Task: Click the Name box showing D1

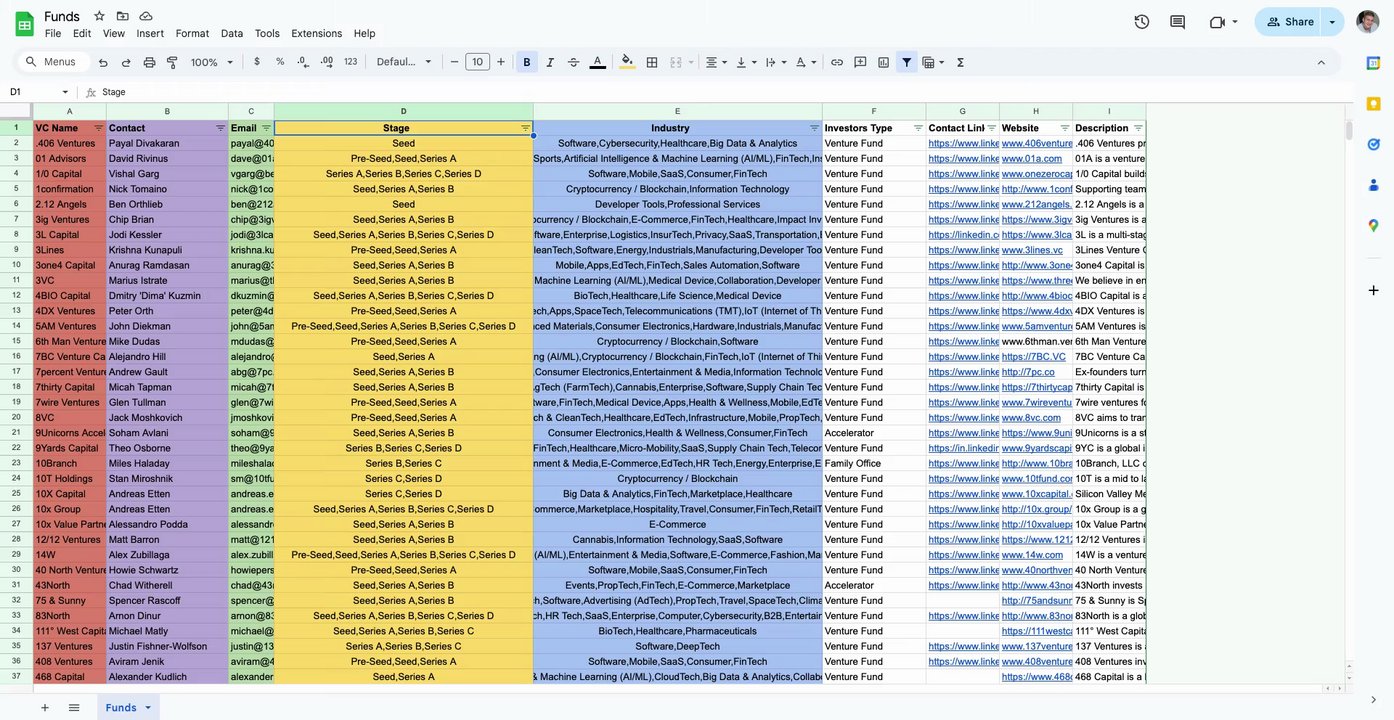Action: pyautogui.click(x=38, y=92)
